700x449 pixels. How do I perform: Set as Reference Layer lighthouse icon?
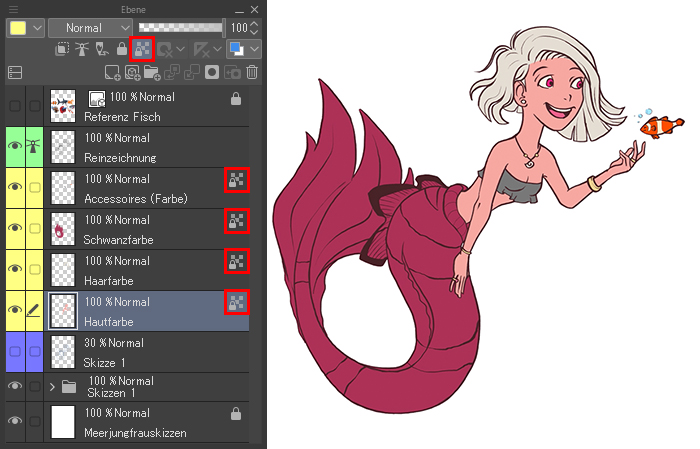82,49
